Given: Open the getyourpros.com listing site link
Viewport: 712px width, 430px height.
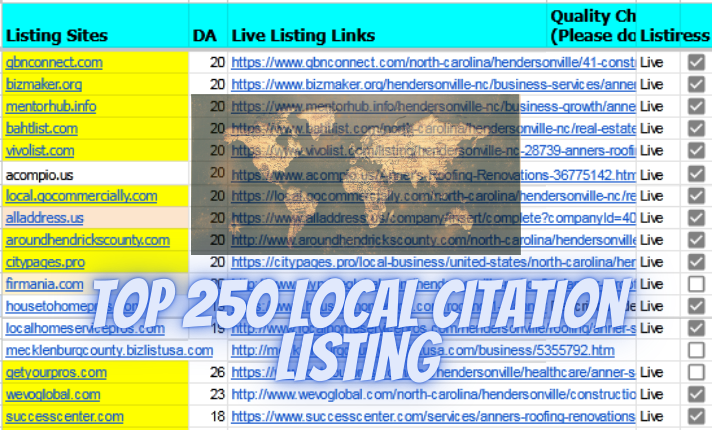Looking at the screenshot, I should 56,372.
